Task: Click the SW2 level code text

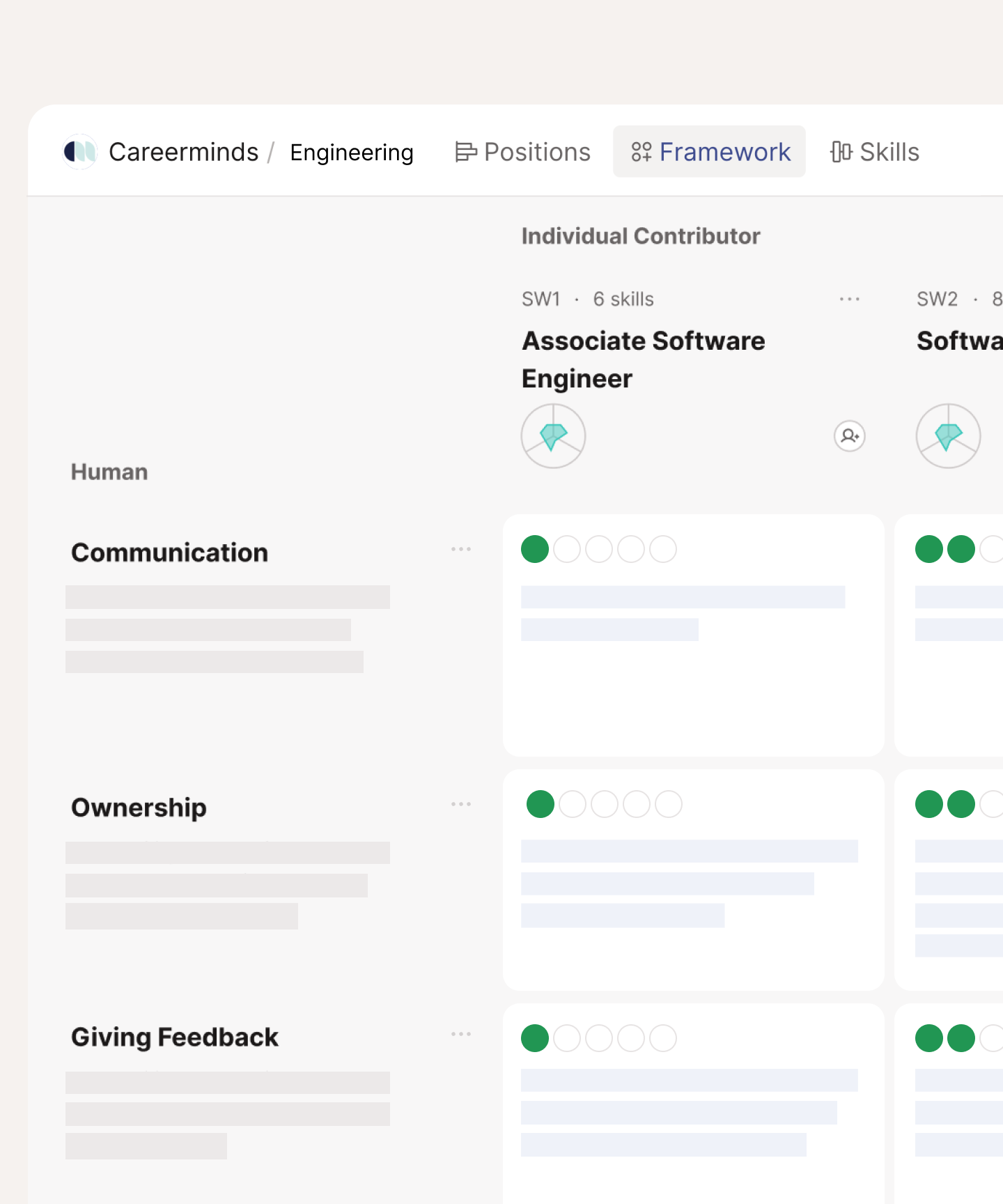Action: click(x=937, y=299)
